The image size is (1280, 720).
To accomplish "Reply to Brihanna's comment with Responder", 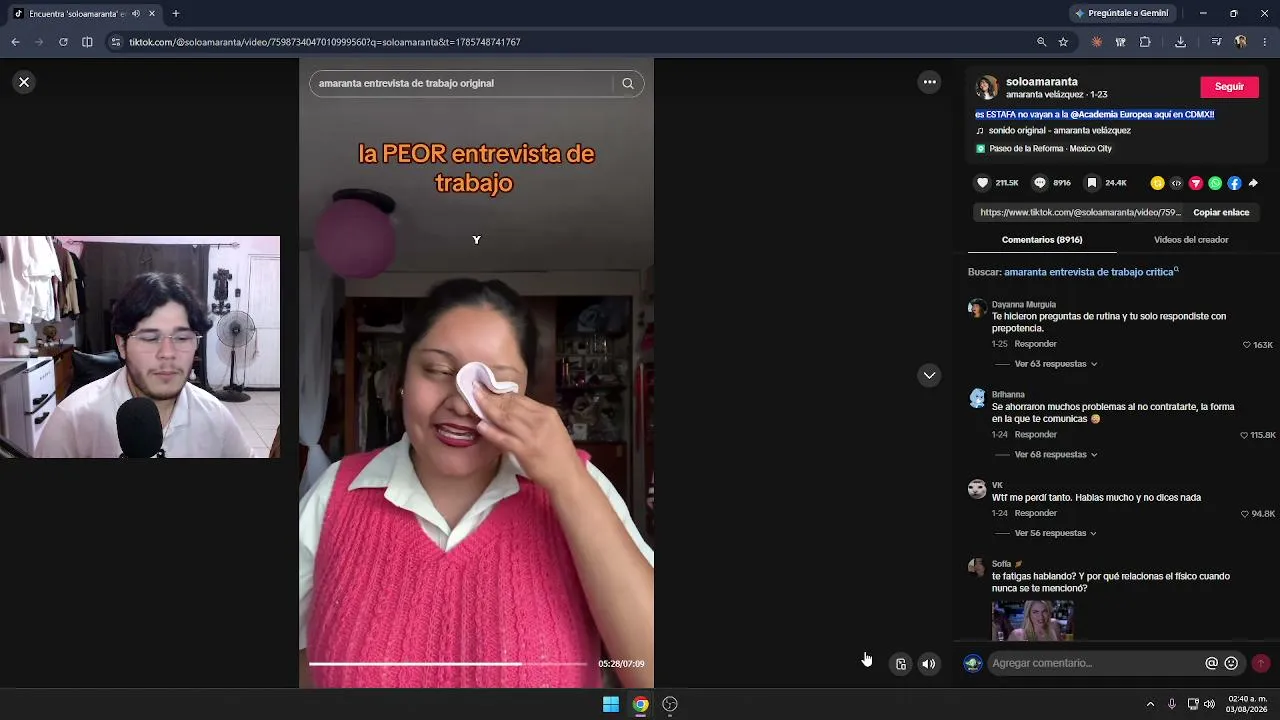I will coord(1035,435).
